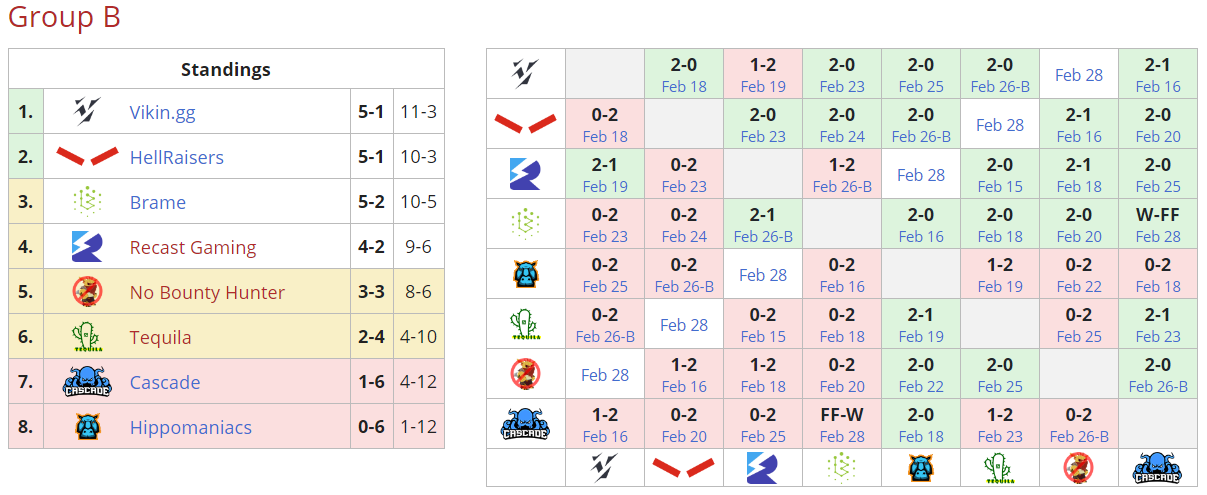Open the Tequila team name link
The image size is (1207, 495).
[160, 337]
